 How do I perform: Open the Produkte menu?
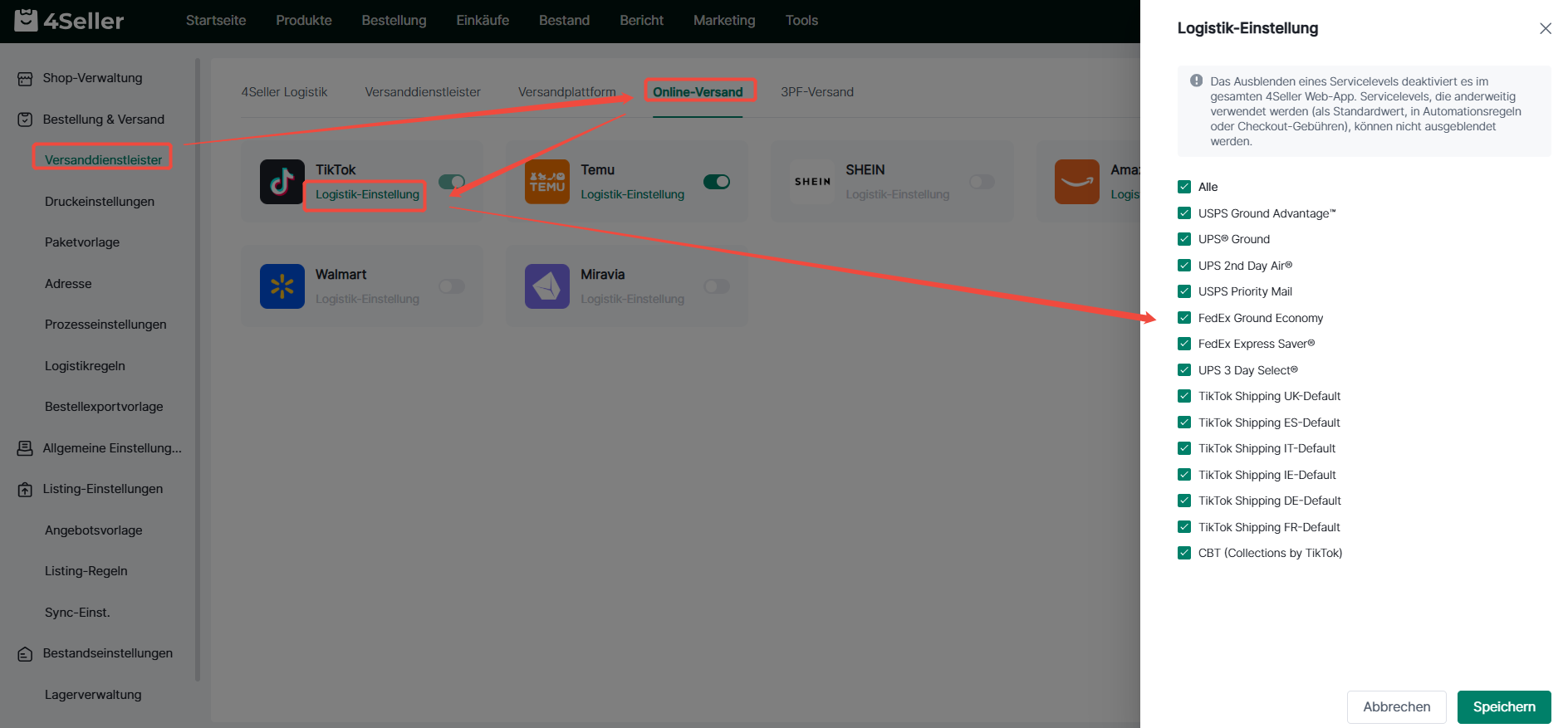coord(304,20)
